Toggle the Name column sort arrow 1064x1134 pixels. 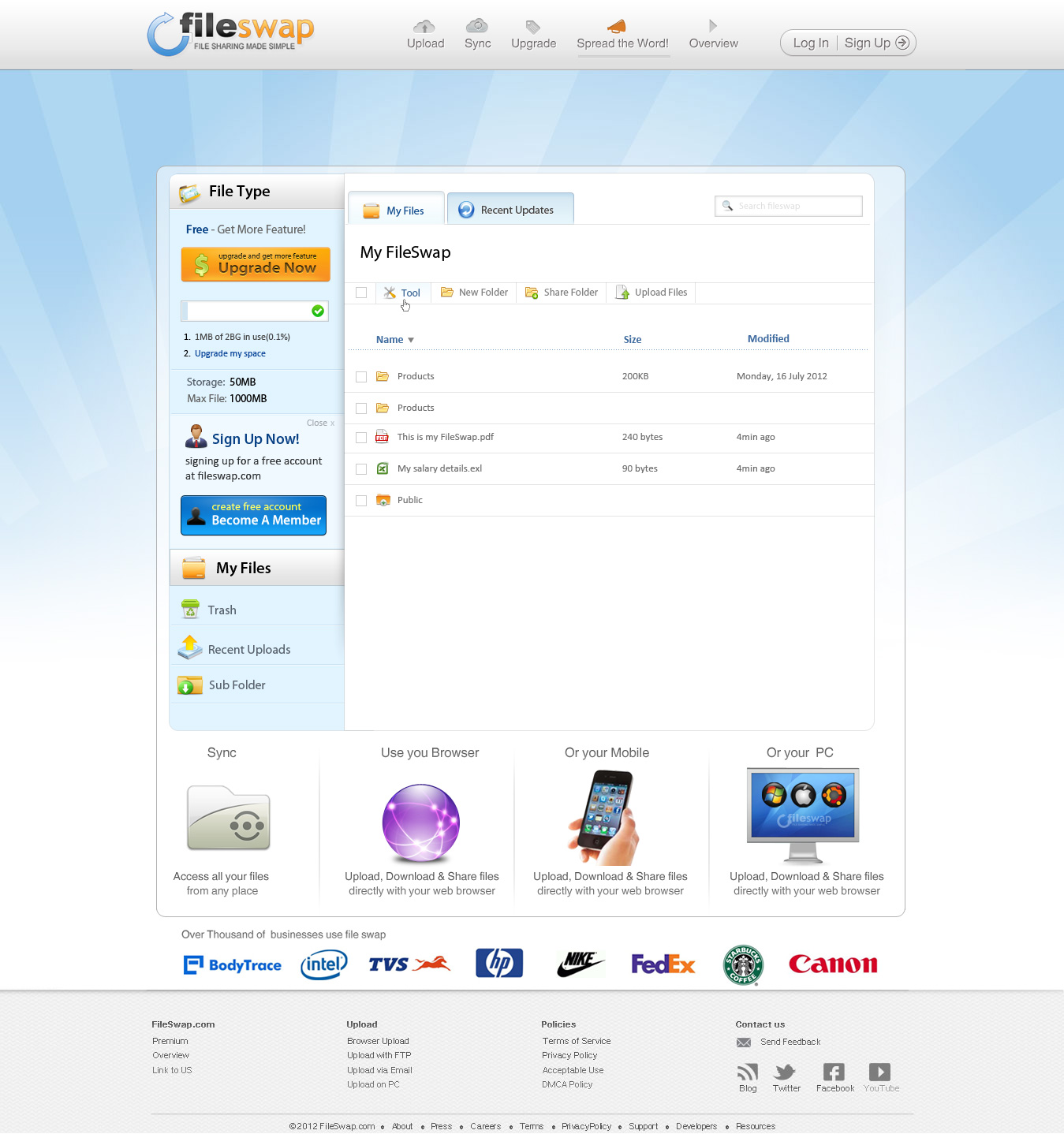(x=411, y=340)
